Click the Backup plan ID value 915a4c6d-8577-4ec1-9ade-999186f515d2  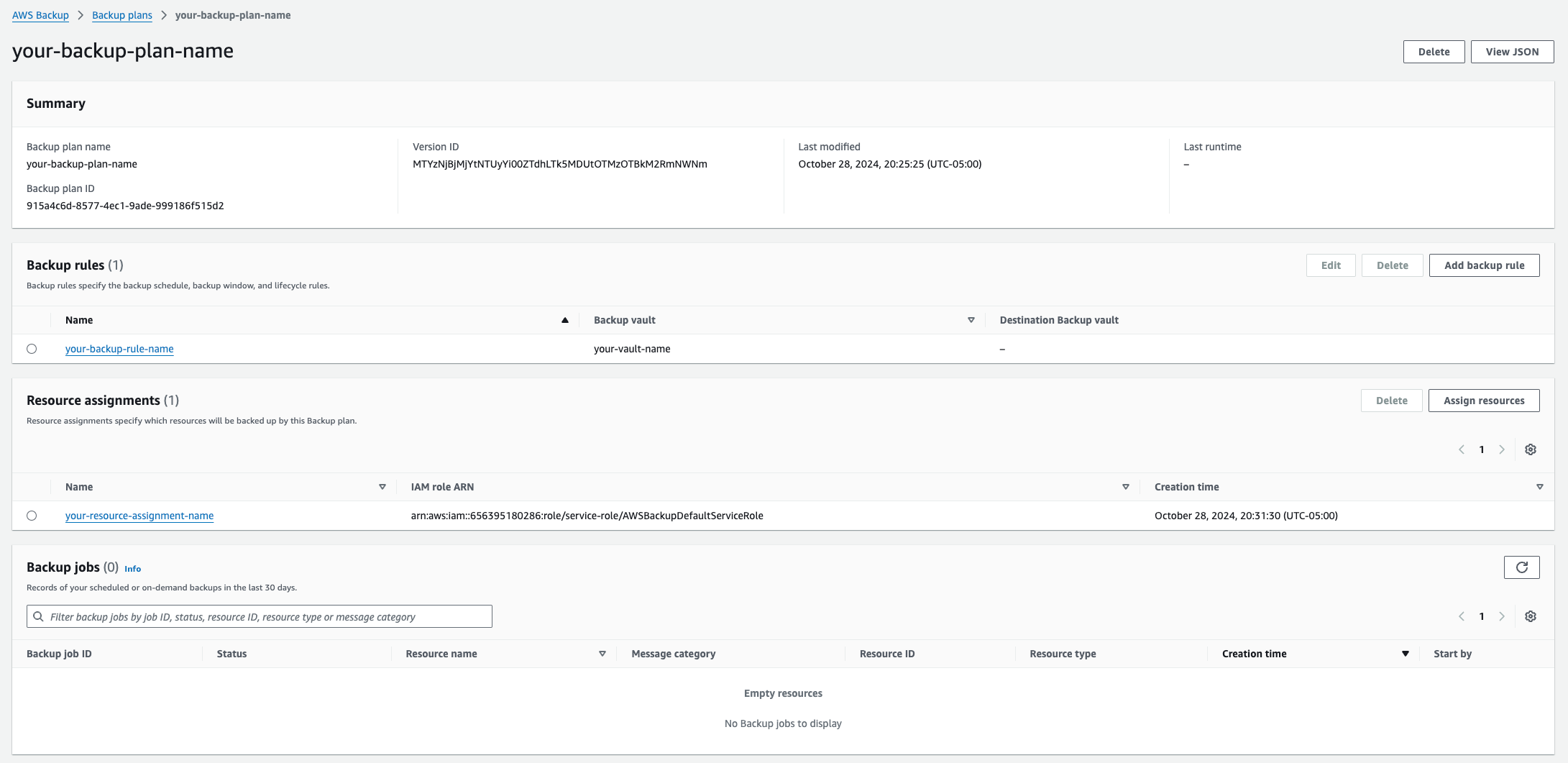[125, 206]
